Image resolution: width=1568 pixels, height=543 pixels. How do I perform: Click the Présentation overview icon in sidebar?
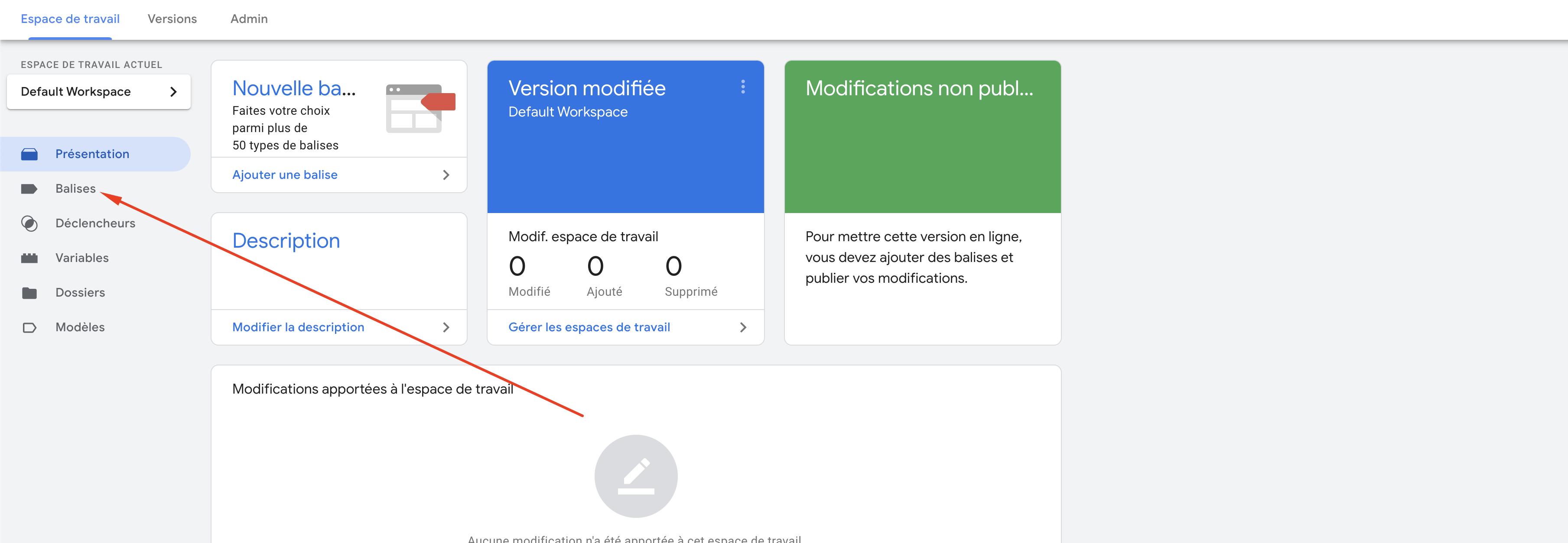pos(29,155)
